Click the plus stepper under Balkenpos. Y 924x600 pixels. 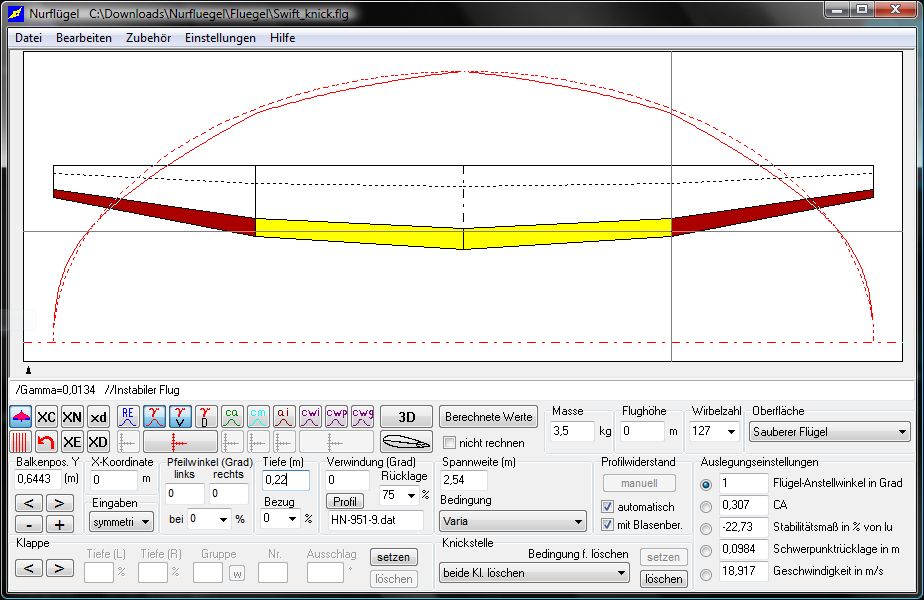(x=59, y=525)
